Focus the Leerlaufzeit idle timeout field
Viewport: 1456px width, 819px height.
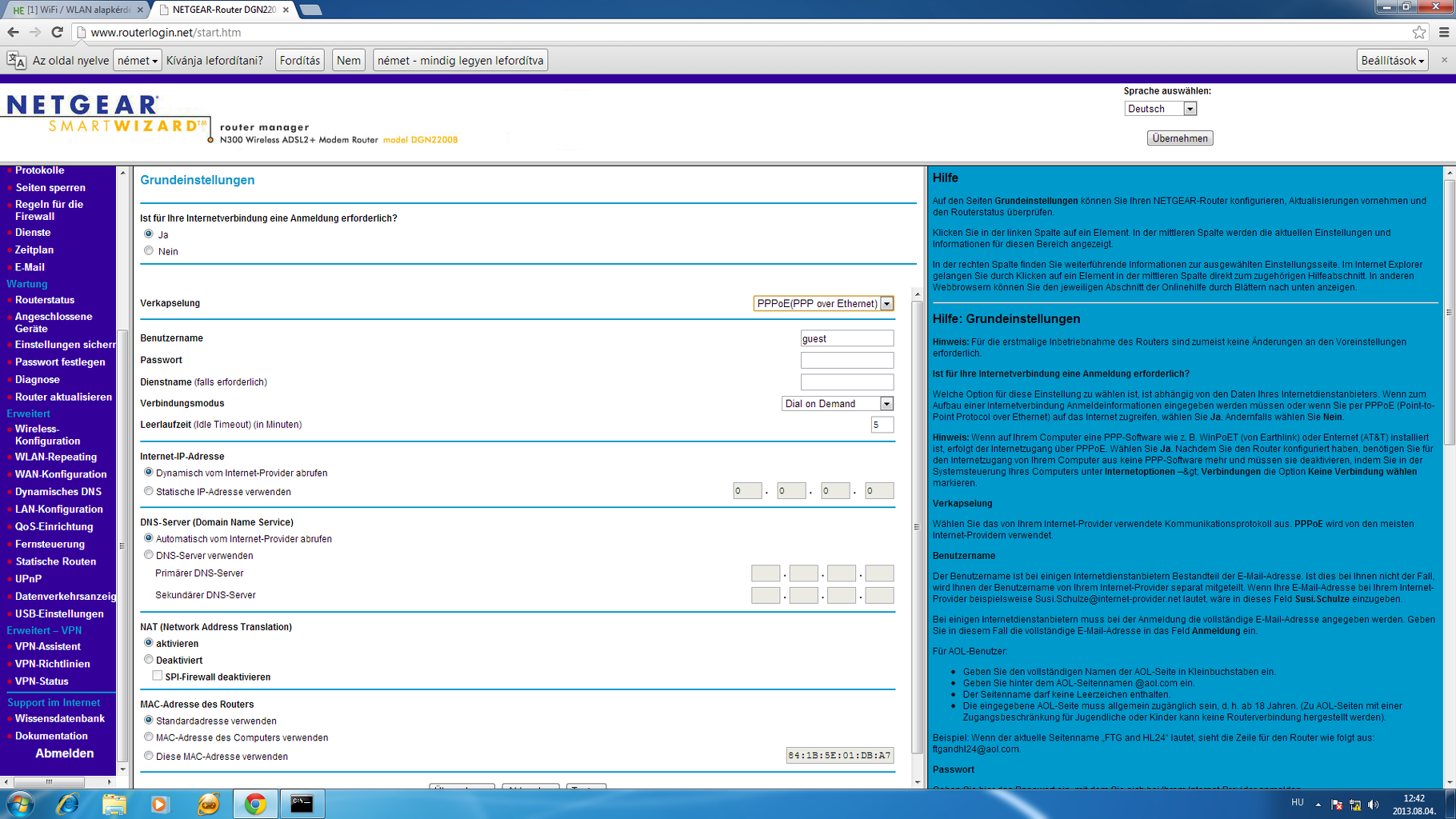(x=882, y=425)
